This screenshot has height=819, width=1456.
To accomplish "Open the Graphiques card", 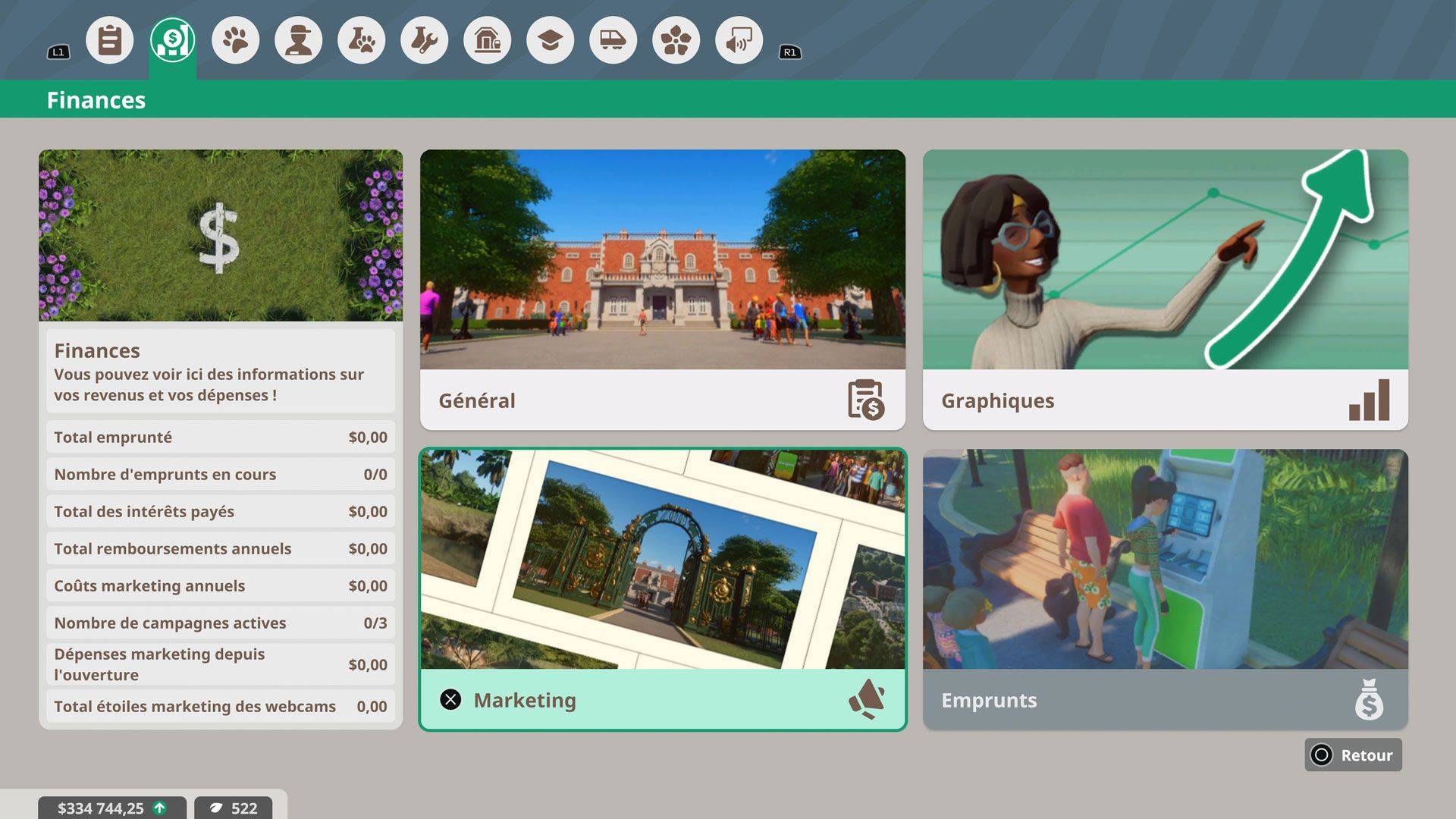I will pos(1166,290).
